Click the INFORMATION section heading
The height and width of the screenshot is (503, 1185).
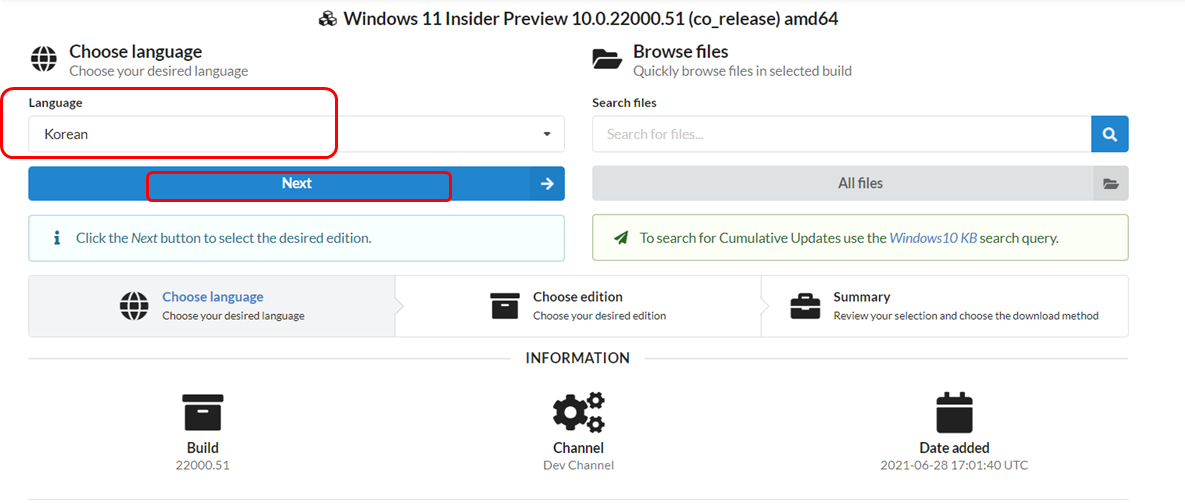click(577, 358)
